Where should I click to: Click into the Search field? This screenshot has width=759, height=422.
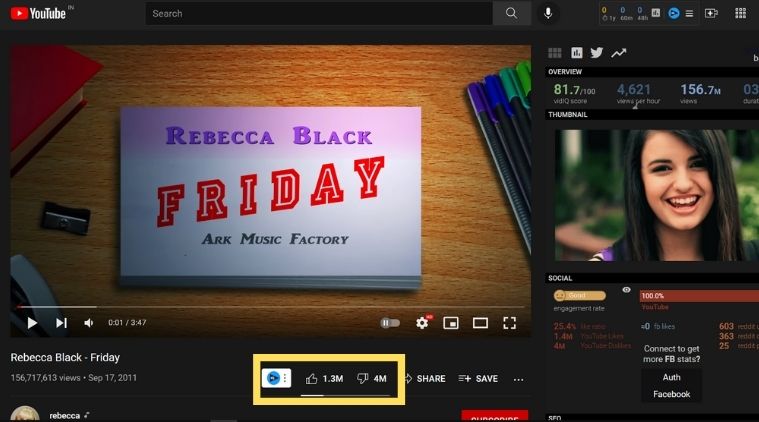pos(319,14)
